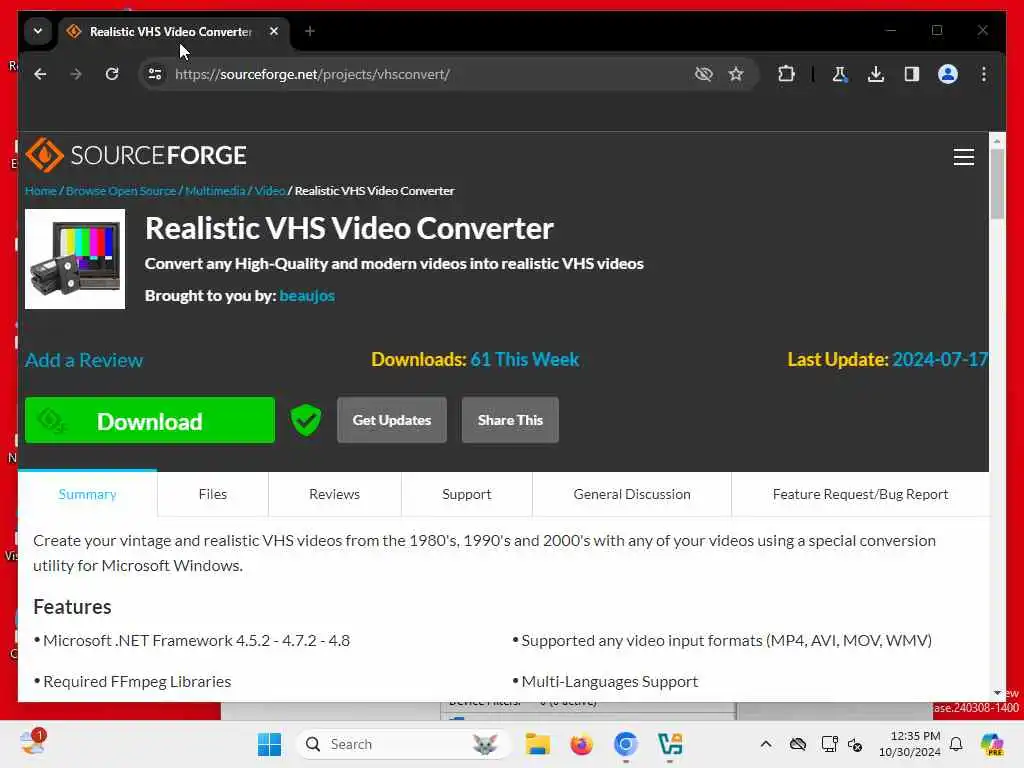
Task: Switch to the Files tab
Action: (x=213, y=494)
